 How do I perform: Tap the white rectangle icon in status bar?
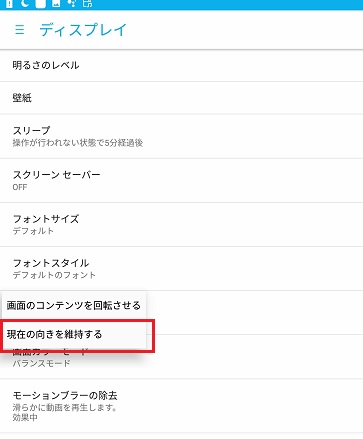point(40,4)
